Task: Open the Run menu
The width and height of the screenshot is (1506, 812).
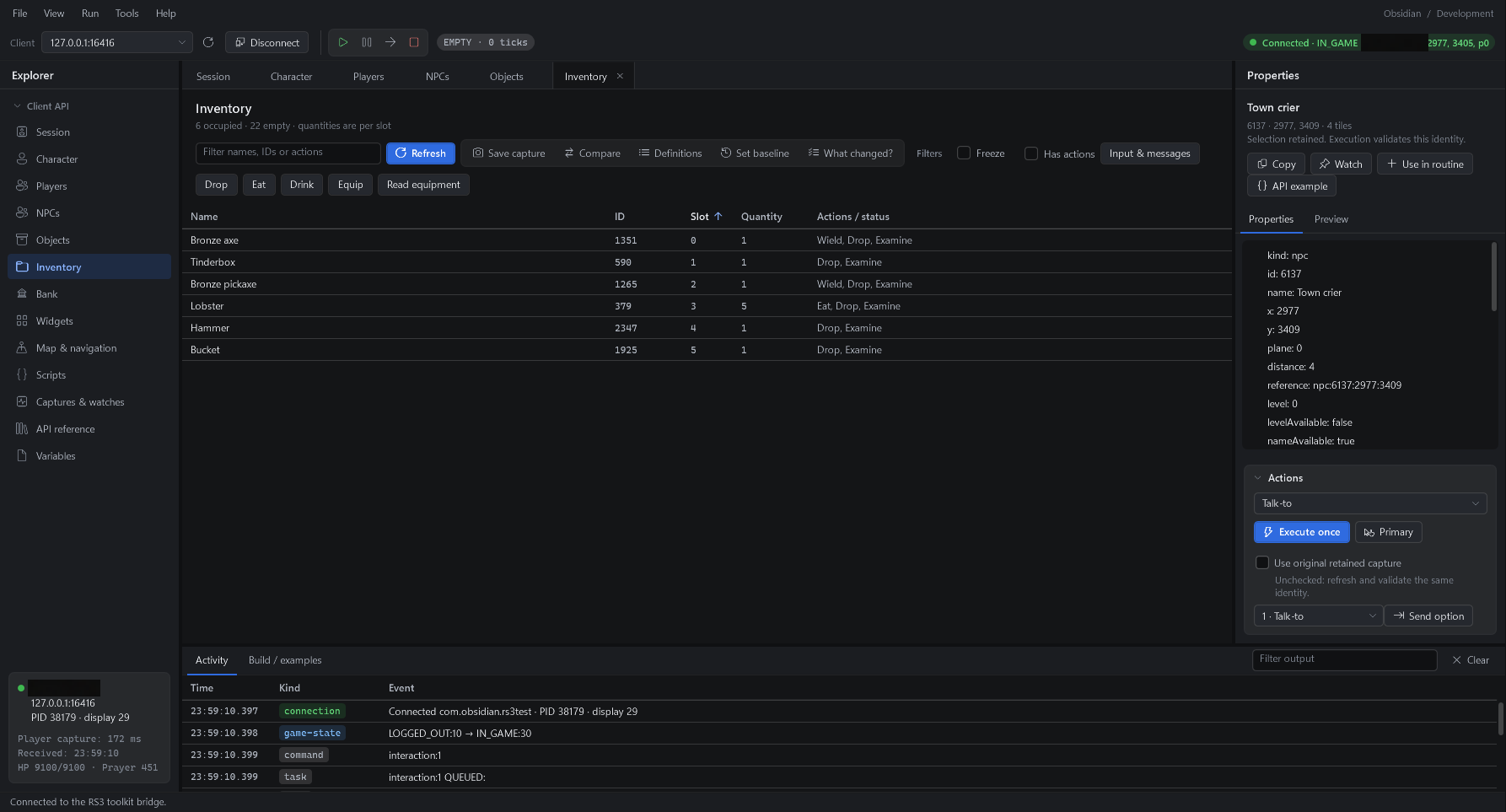Action: pos(90,13)
